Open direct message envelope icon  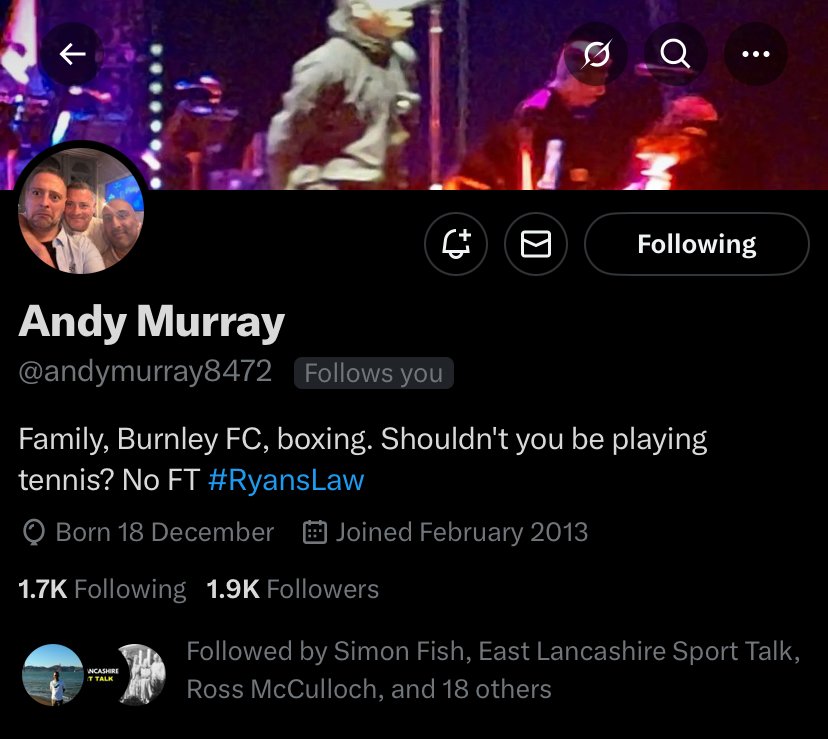click(x=536, y=244)
